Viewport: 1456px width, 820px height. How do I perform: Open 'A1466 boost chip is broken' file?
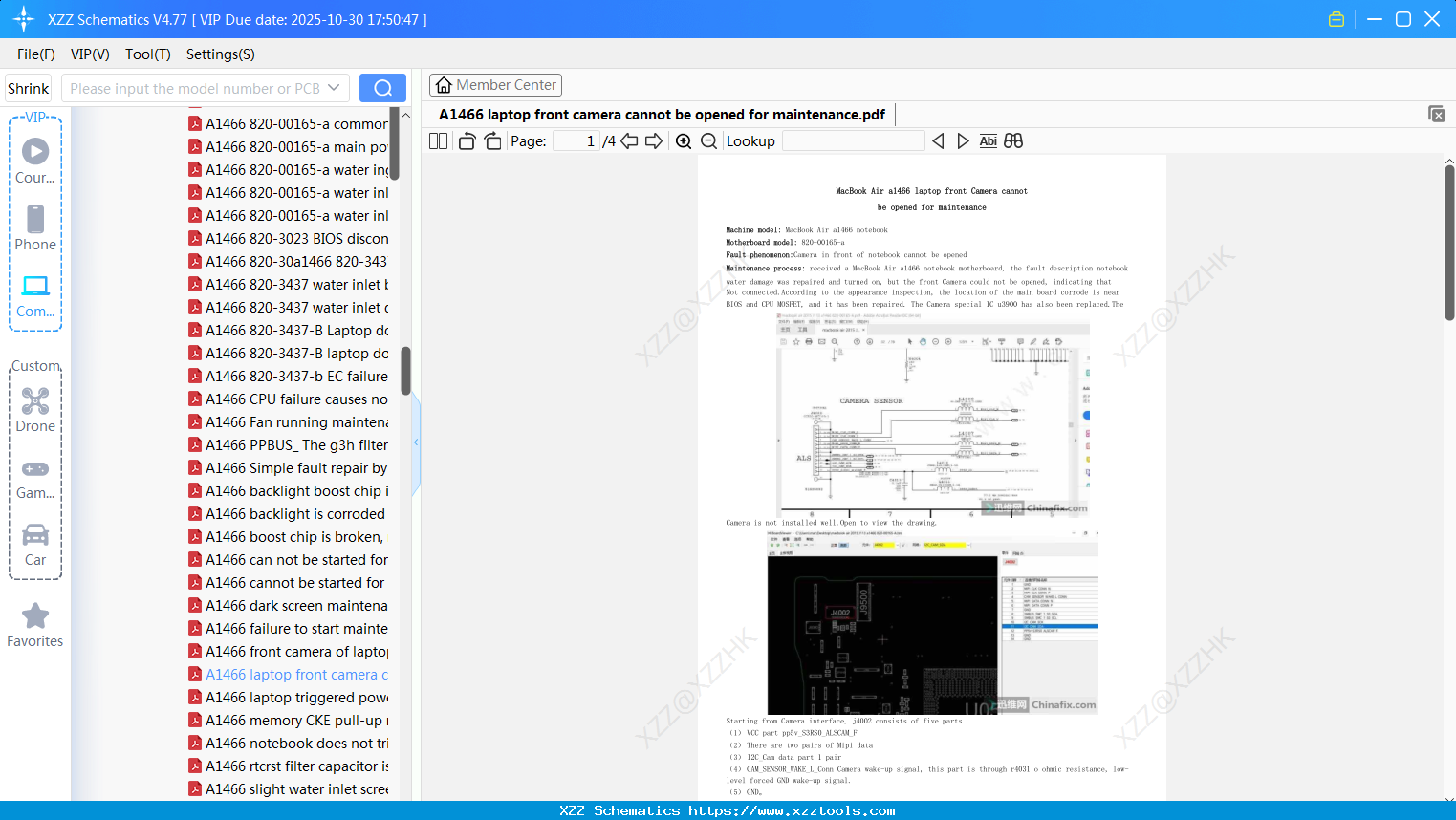tap(288, 537)
